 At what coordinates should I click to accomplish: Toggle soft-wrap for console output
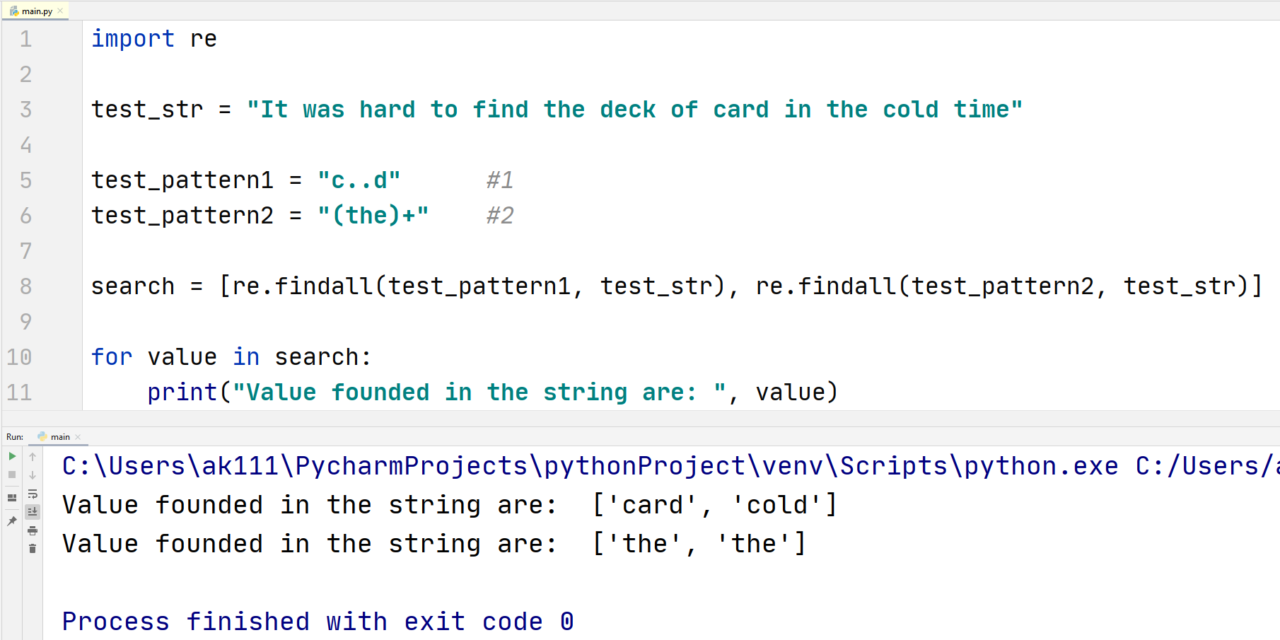(32, 495)
